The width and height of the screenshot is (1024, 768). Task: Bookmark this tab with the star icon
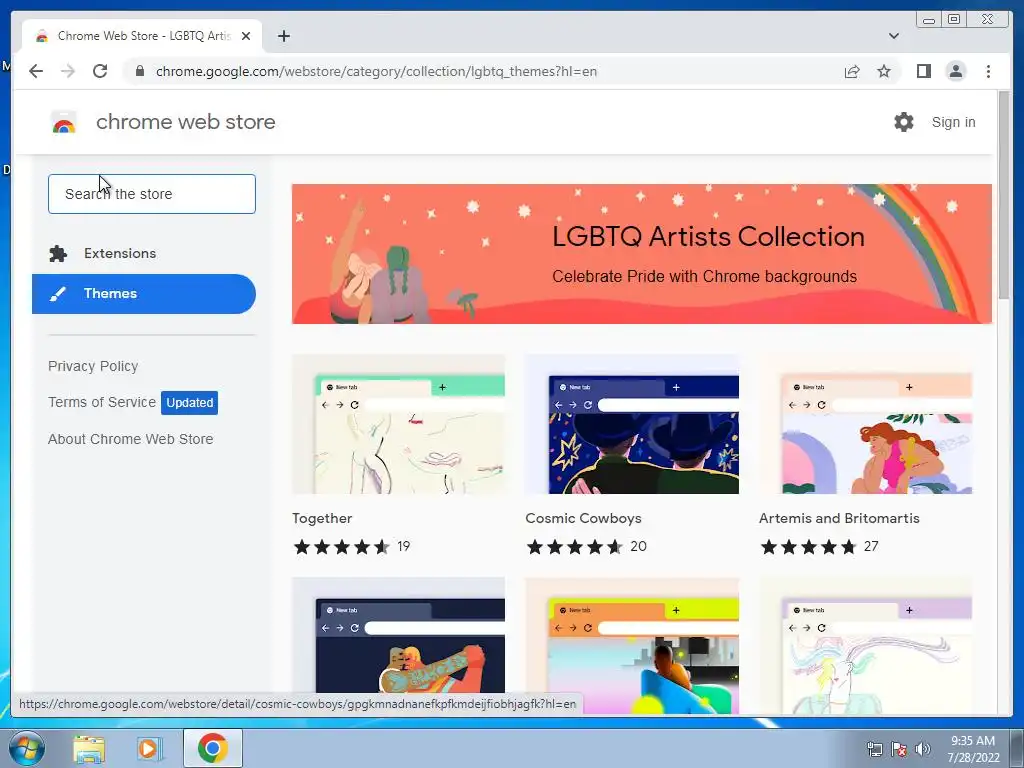(884, 71)
